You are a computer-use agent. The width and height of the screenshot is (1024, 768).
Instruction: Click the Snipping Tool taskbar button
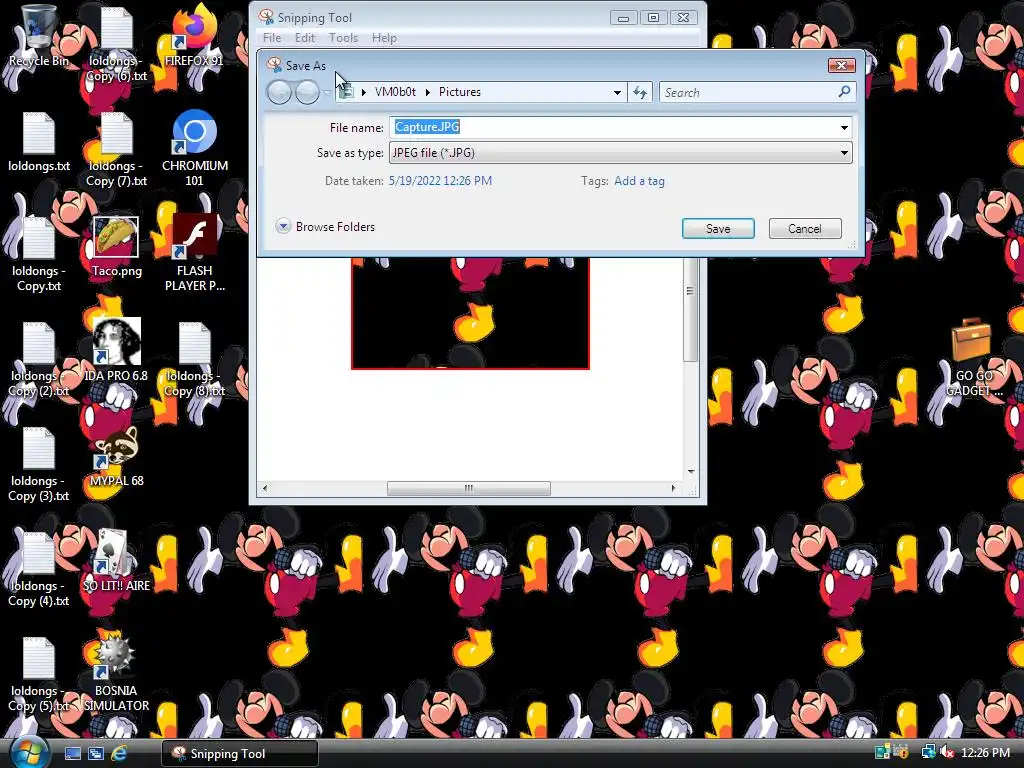[x=240, y=753]
